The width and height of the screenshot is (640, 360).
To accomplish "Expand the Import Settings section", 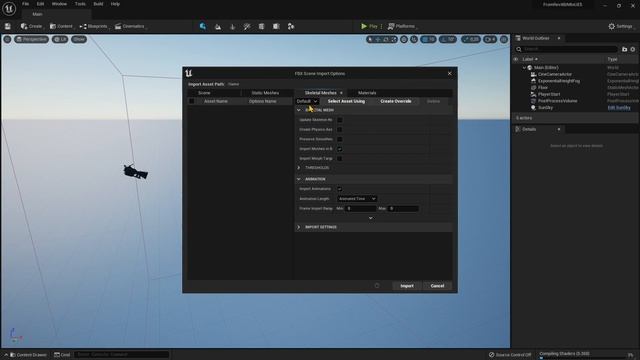I will pyautogui.click(x=299, y=227).
